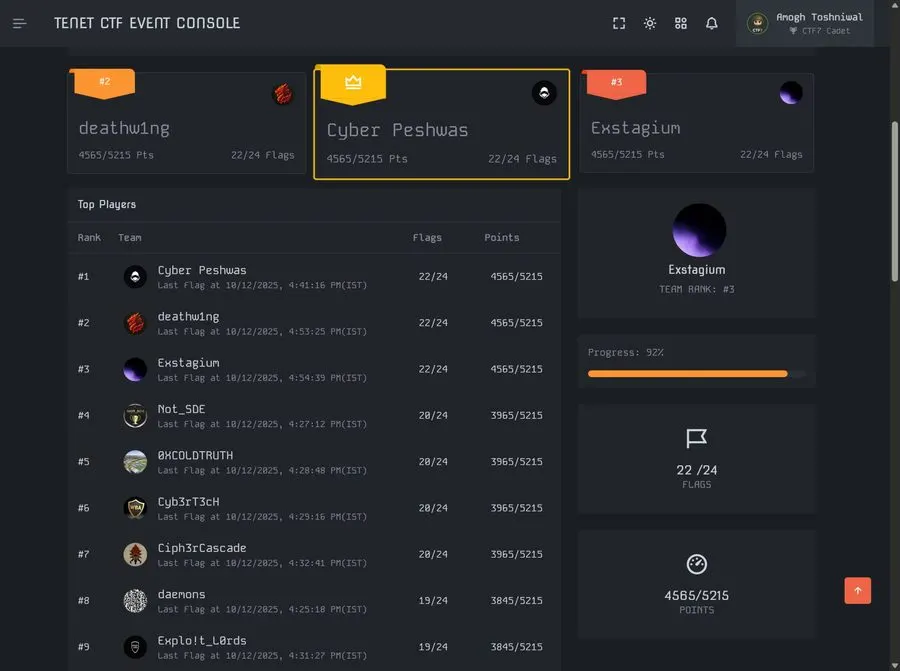Click Explo!t_L0rds team avatar in table
Viewport: 900px width, 671px height.
135,647
